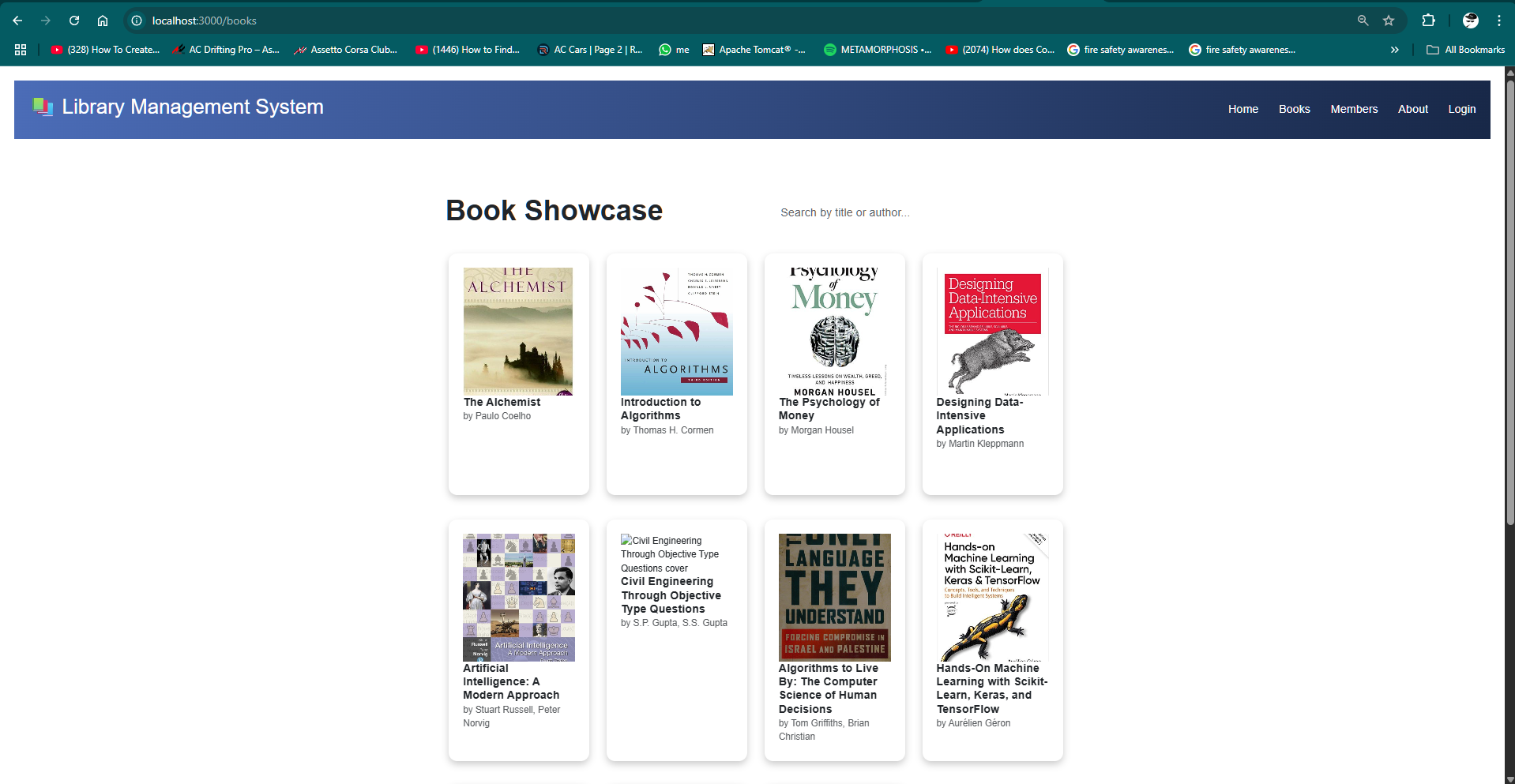Image resolution: width=1515 pixels, height=784 pixels.
Task: Click the zoom magnifier icon in address bar
Action: tap(1363, 21)
